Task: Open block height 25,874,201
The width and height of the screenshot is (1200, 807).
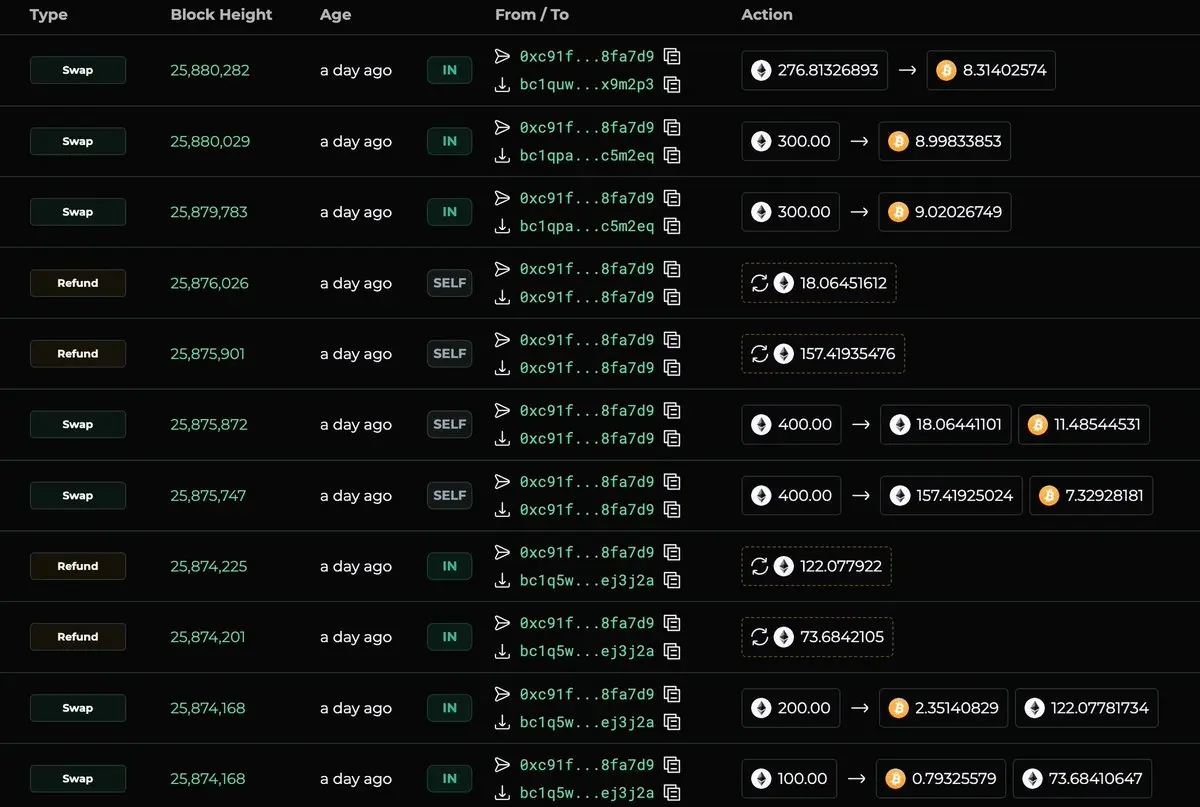Action: pos(208,637)
